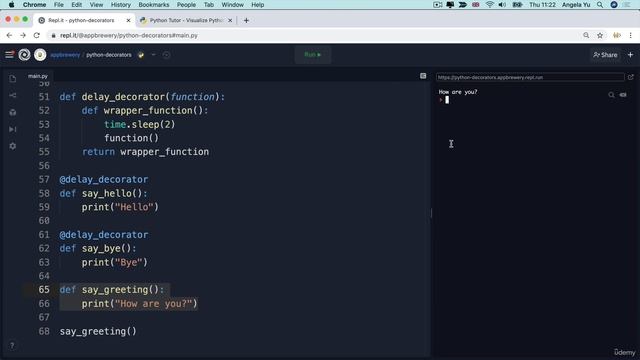Click the volume icon in menu bar
The height and width of the screenshot is (360, 640).
coord(502,5)
